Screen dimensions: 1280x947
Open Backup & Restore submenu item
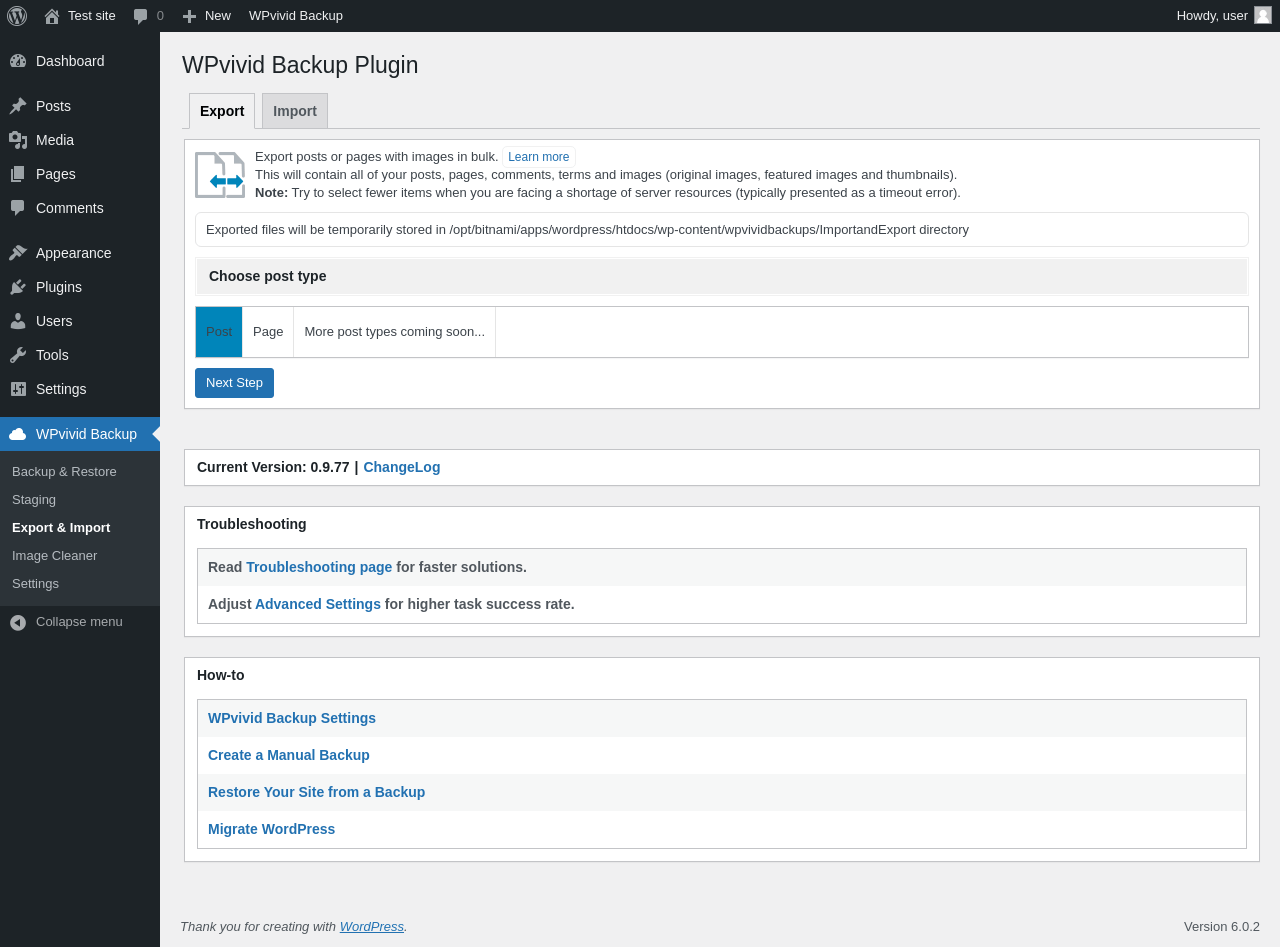coord(64,472)
